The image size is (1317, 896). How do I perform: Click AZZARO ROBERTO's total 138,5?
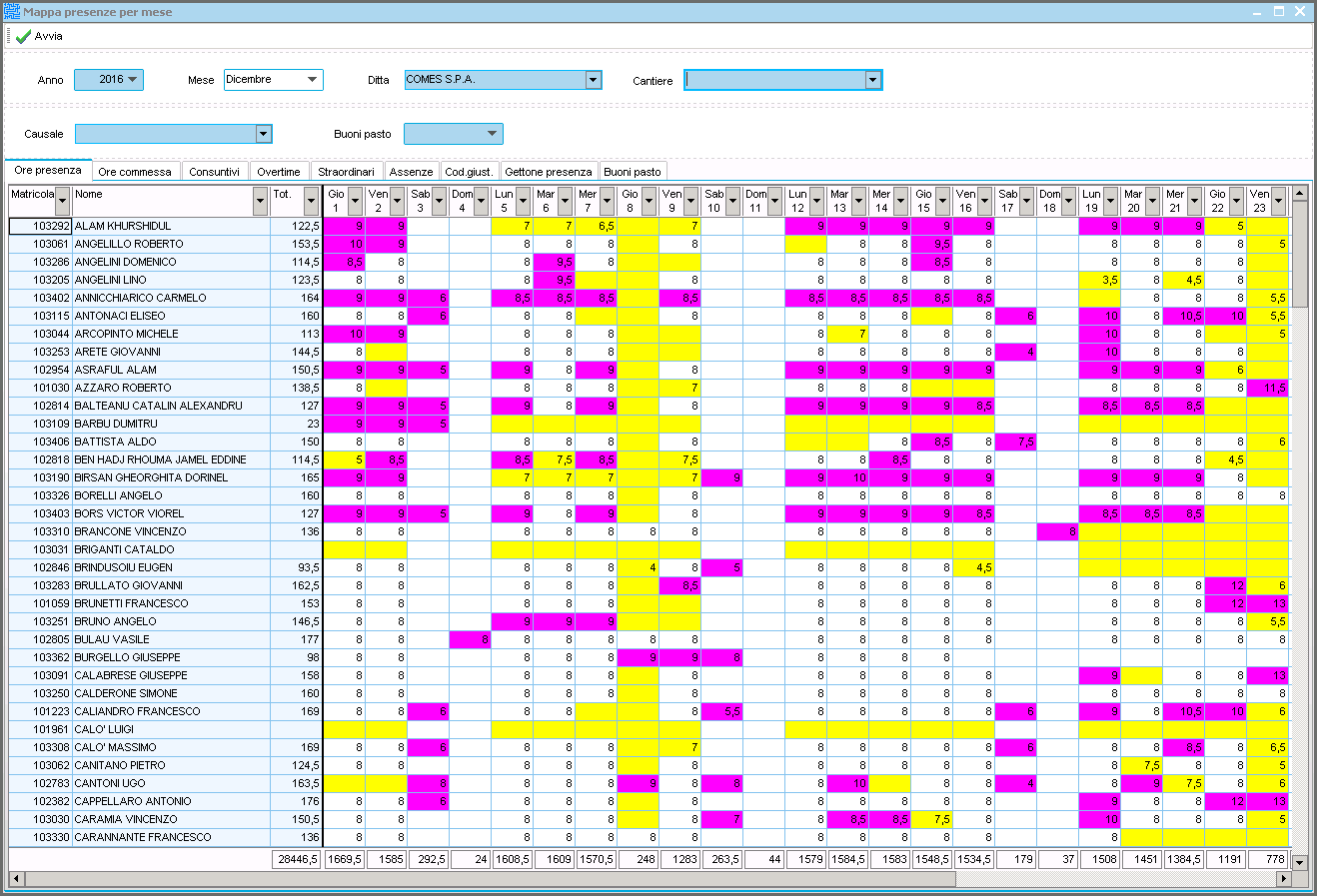[x=297, y=388]
